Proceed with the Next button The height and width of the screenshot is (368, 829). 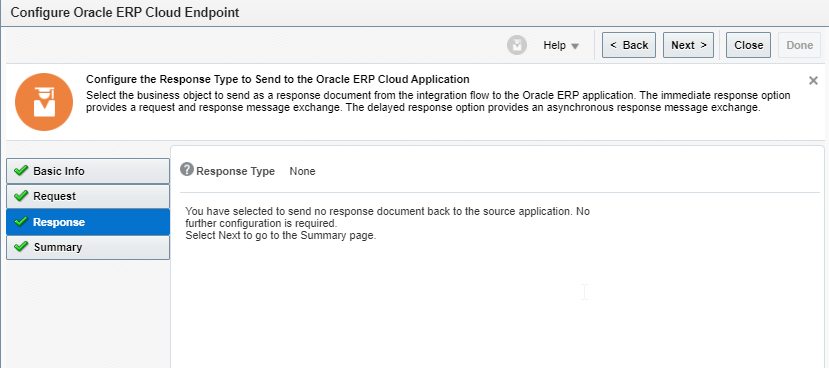[x=688, y=45]
